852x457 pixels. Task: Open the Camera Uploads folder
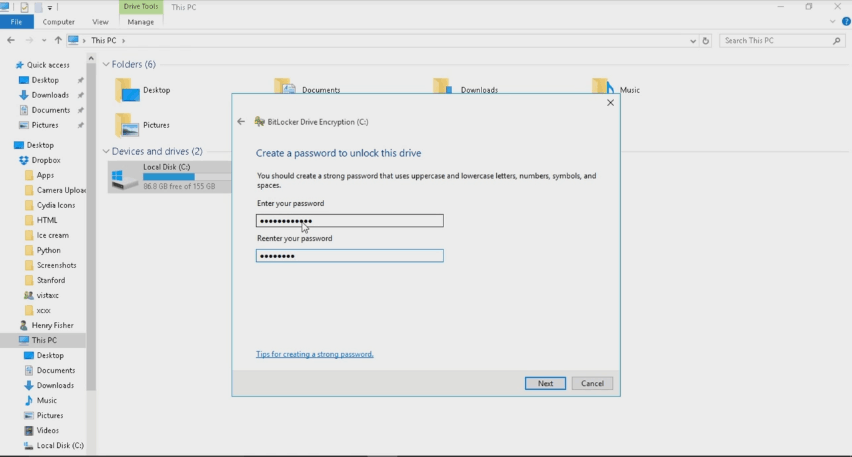[x=60, y=190]
